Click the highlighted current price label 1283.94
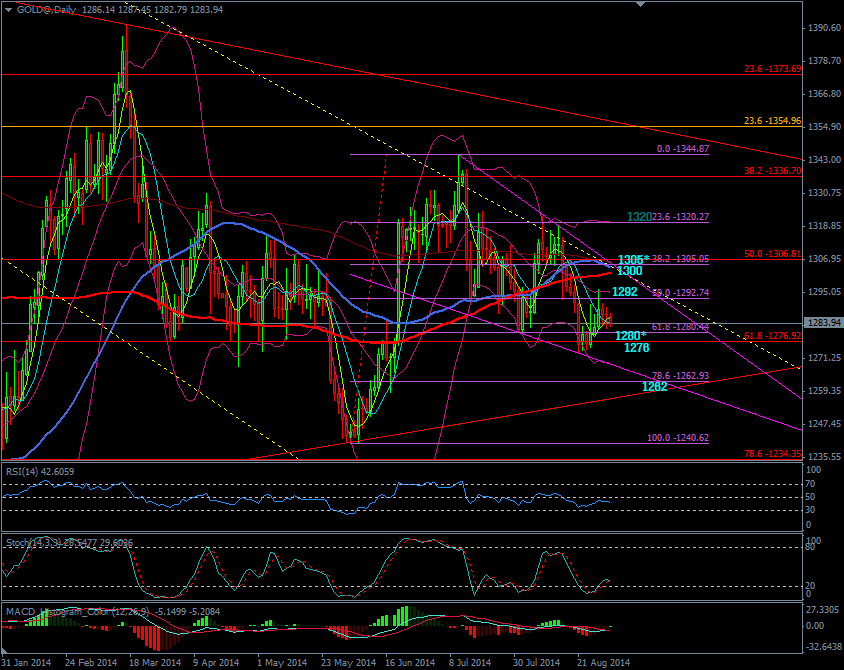 [823, 323]
